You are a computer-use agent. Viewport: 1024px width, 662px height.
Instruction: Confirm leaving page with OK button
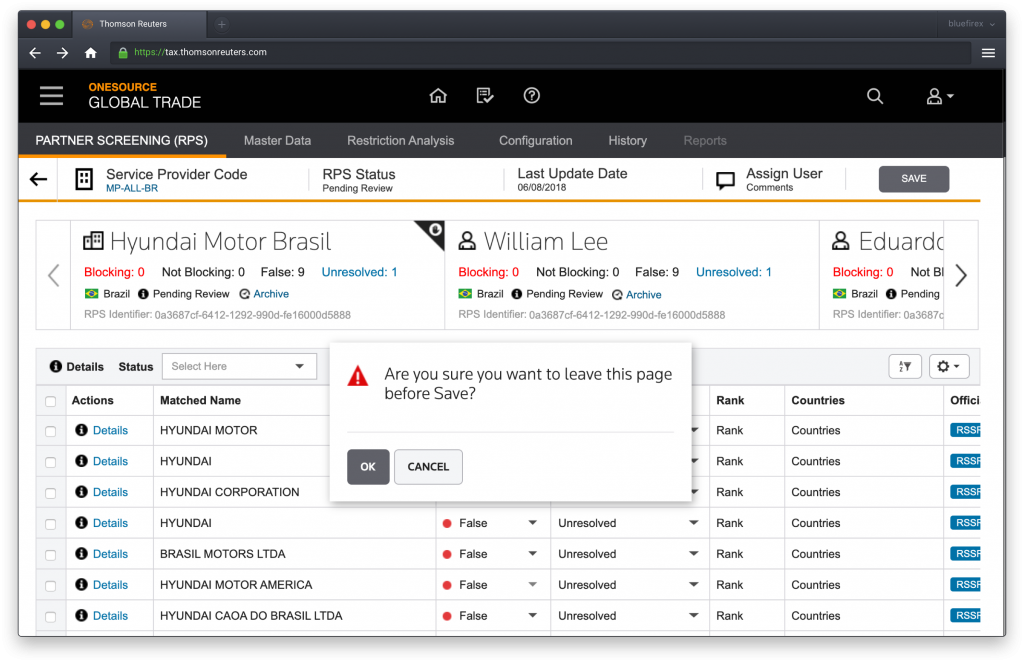368,467
